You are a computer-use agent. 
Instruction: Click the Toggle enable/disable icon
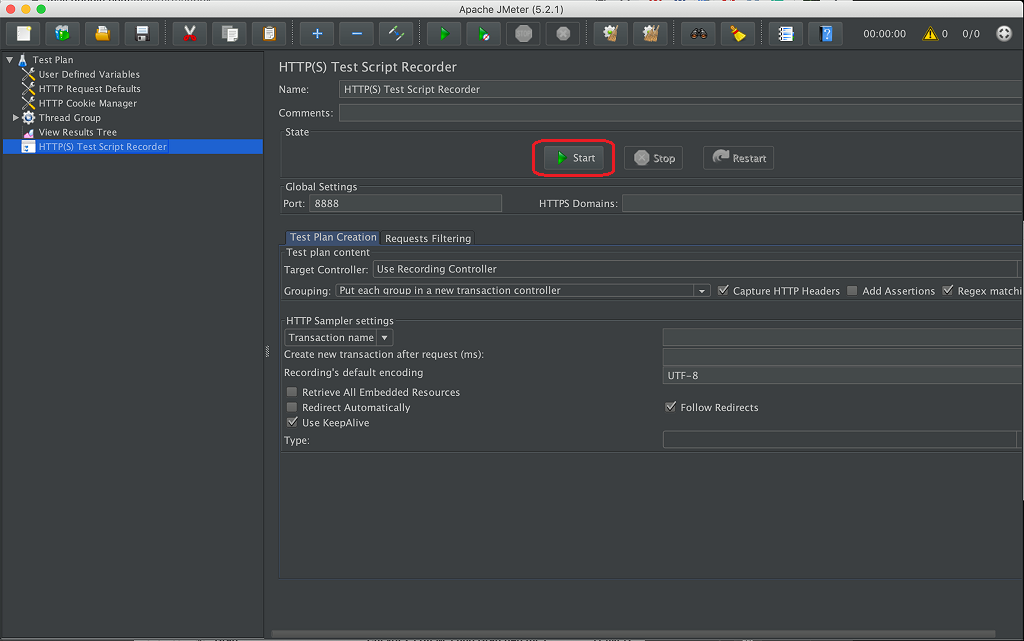click(x=396, y=34)
